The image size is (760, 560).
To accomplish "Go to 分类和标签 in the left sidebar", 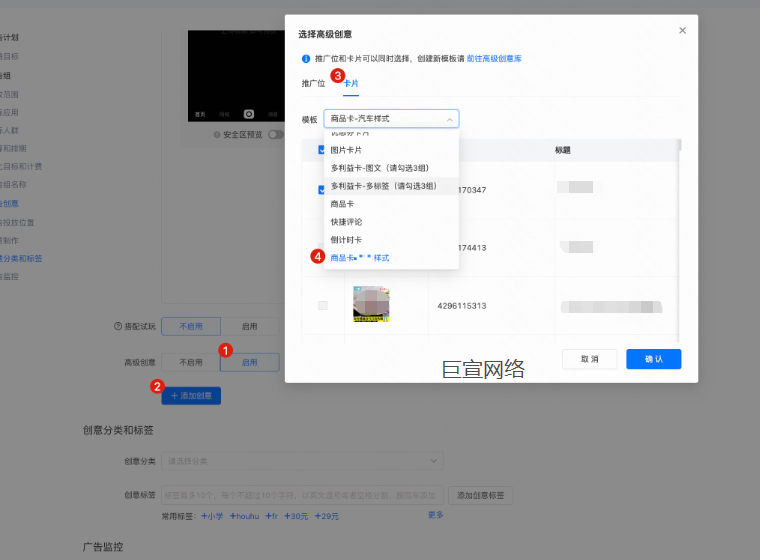I will point(21,258).
